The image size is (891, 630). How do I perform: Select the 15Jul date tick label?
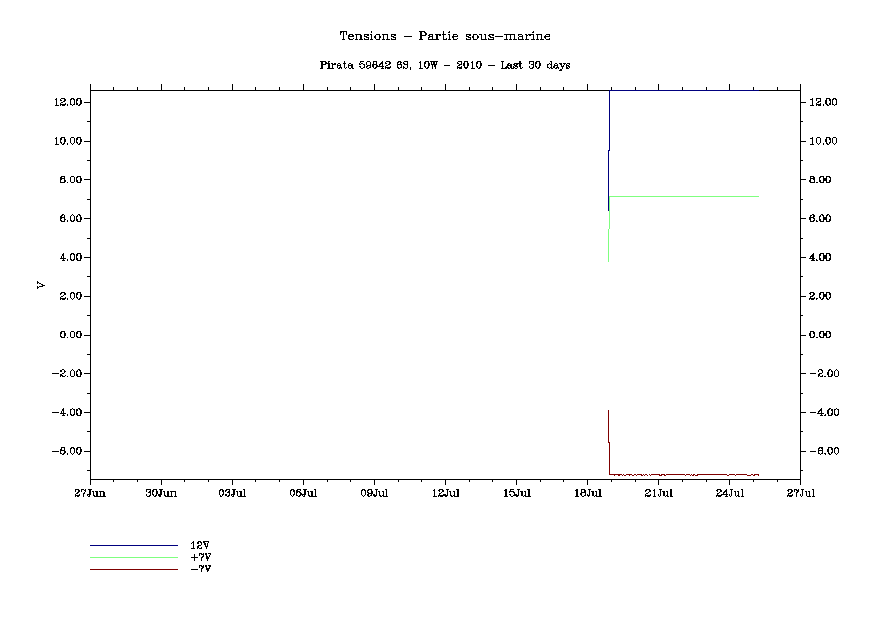[516, 493]
